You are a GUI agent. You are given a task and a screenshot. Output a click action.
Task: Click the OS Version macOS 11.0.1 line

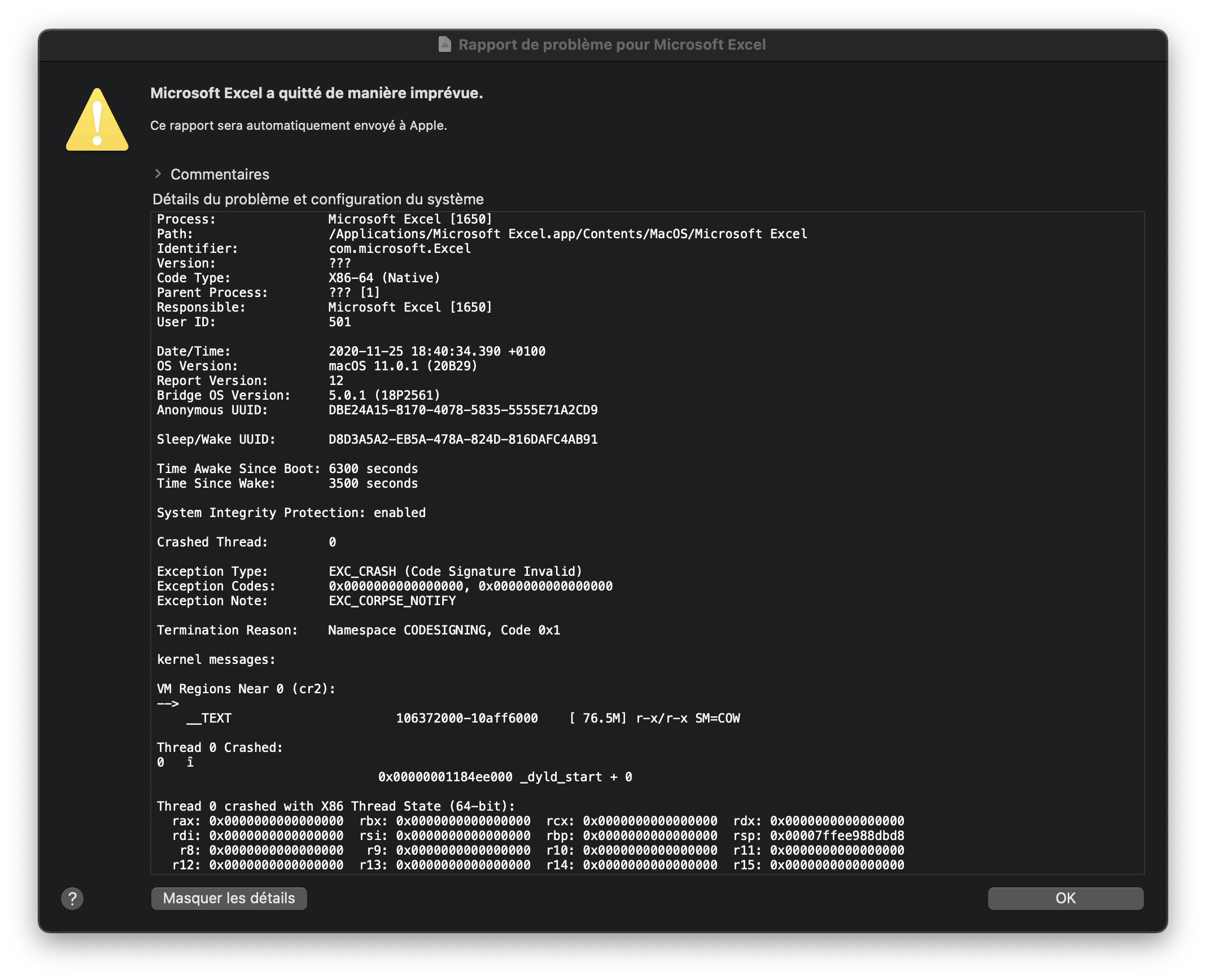point(403,366)
